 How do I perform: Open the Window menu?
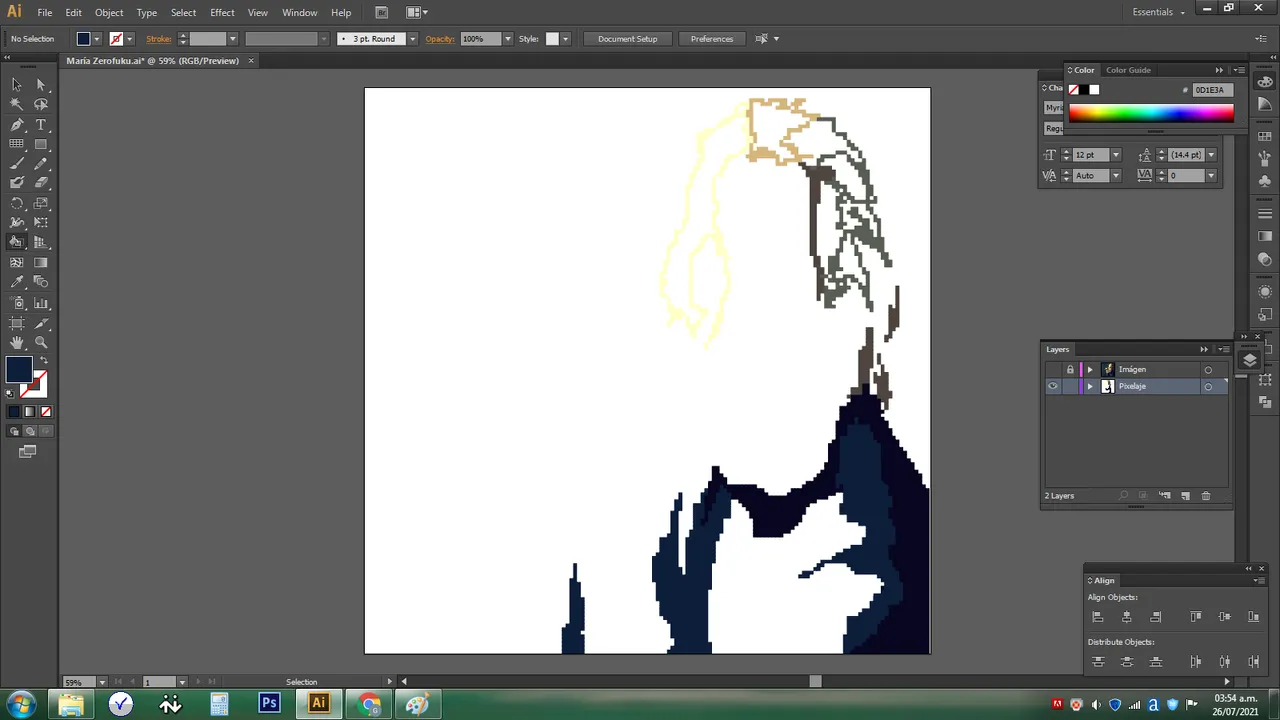click(299, 12)
